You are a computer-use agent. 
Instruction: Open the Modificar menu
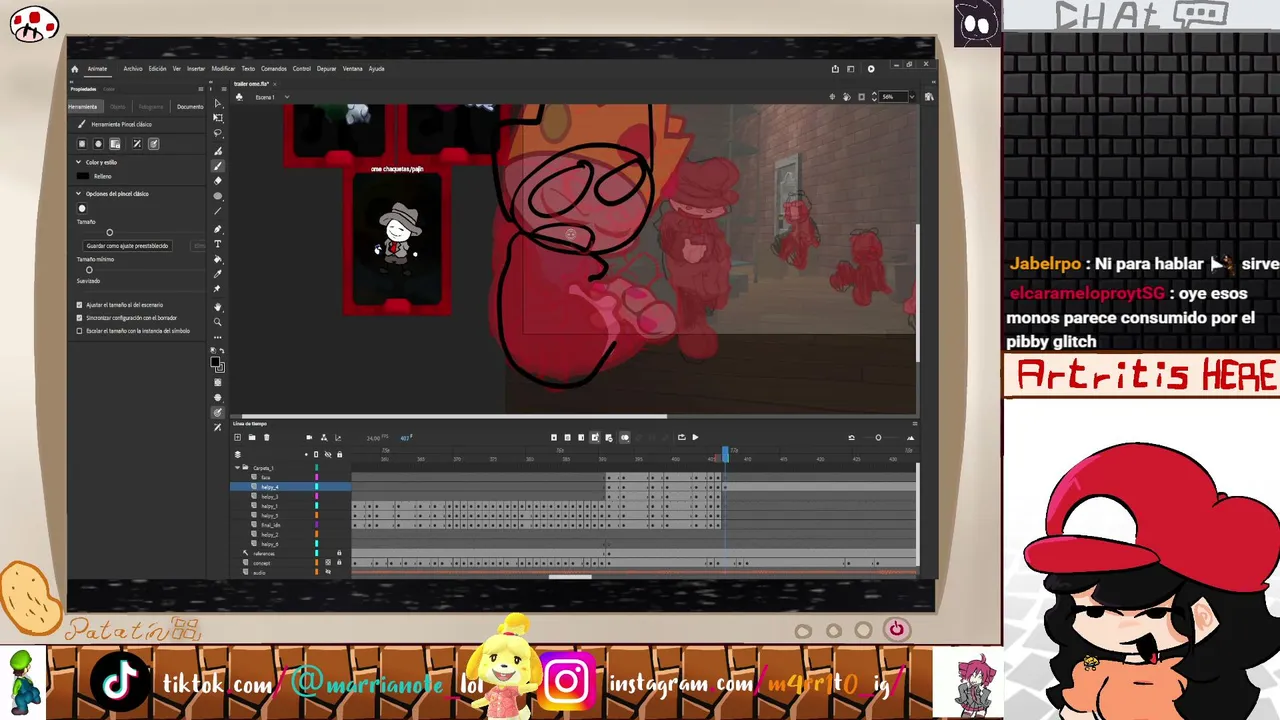(223, 69)
